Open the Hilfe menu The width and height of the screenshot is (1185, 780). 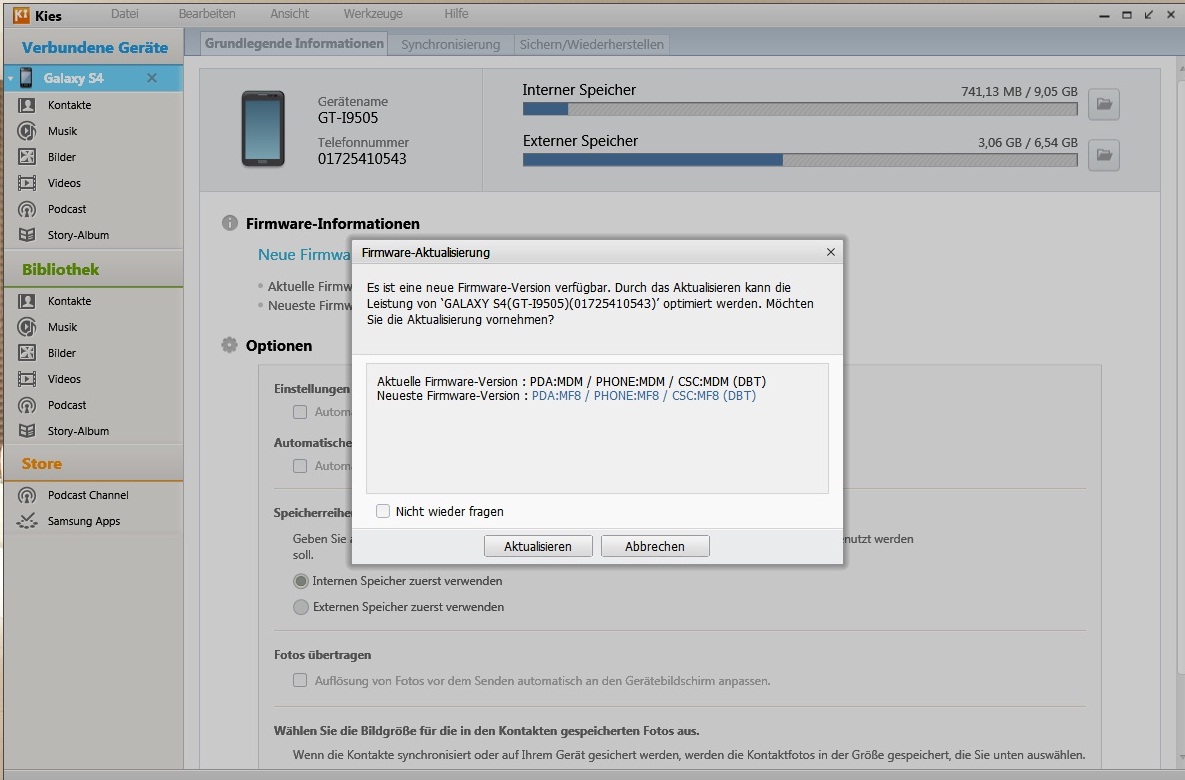pyautogui.click(x=456, y=14)
